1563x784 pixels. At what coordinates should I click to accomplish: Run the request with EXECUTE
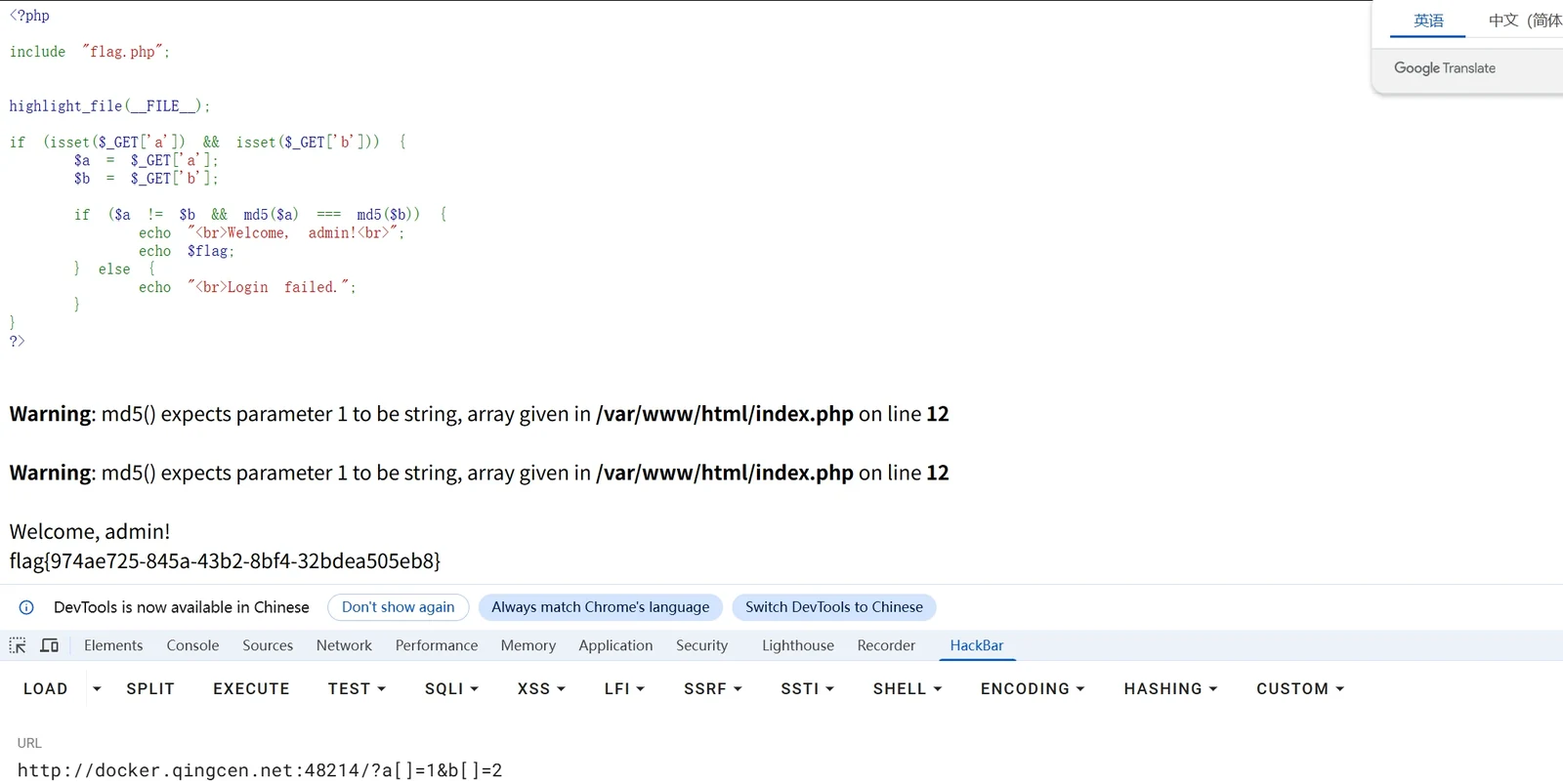coord(251,689)
